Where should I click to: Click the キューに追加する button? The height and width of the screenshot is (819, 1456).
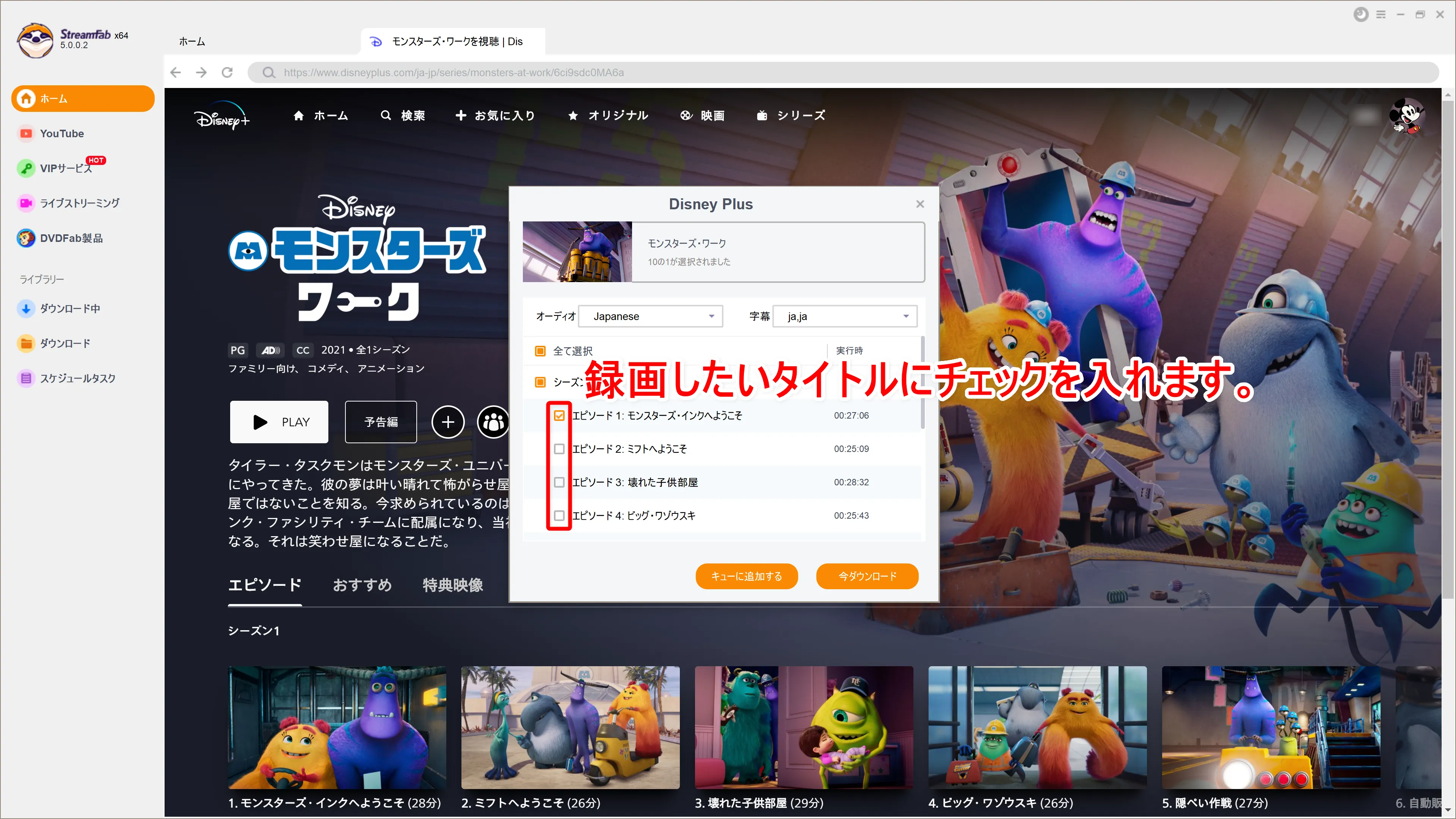(x=747, y=576)
